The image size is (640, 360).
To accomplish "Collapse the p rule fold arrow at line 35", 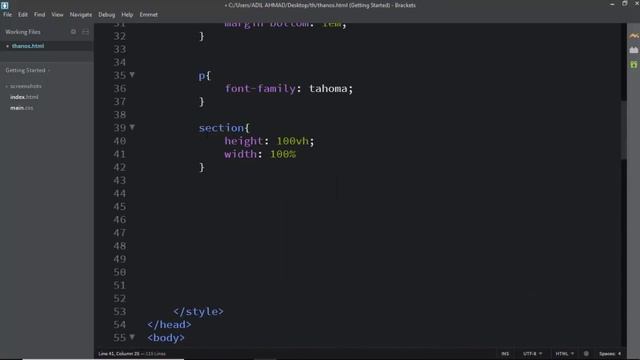I will tap(132, 75).
